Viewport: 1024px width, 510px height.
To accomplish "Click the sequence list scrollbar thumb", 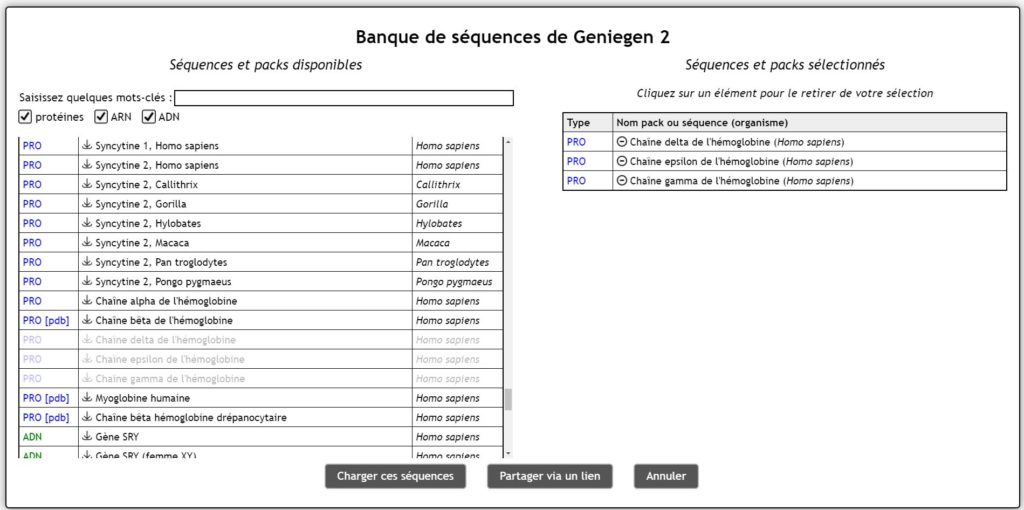I will (x=508, y=400).
